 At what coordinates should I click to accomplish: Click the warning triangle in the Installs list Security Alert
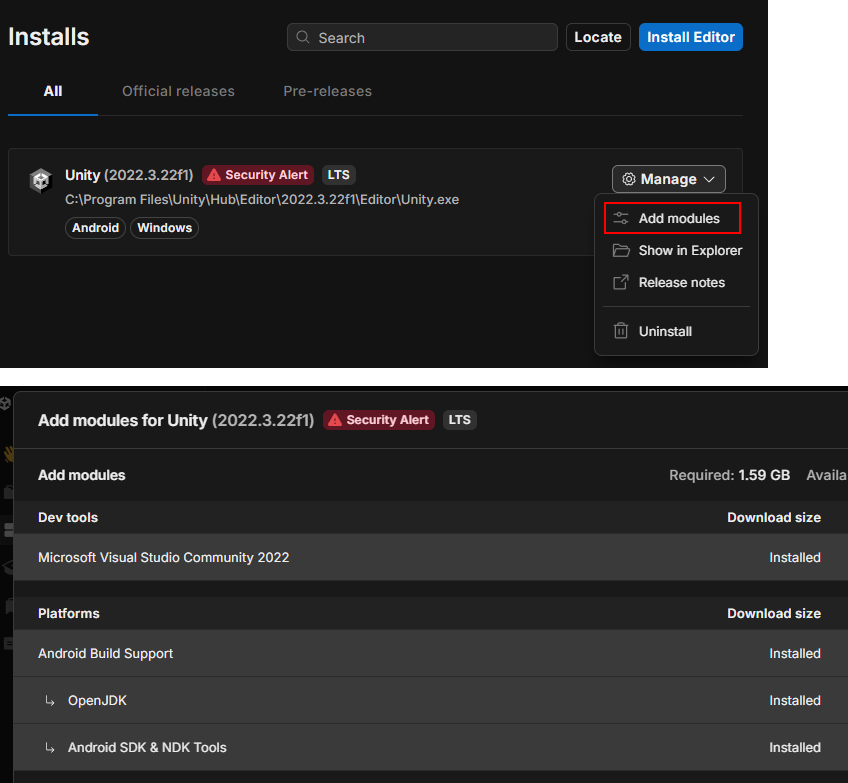tap(214, 175)
